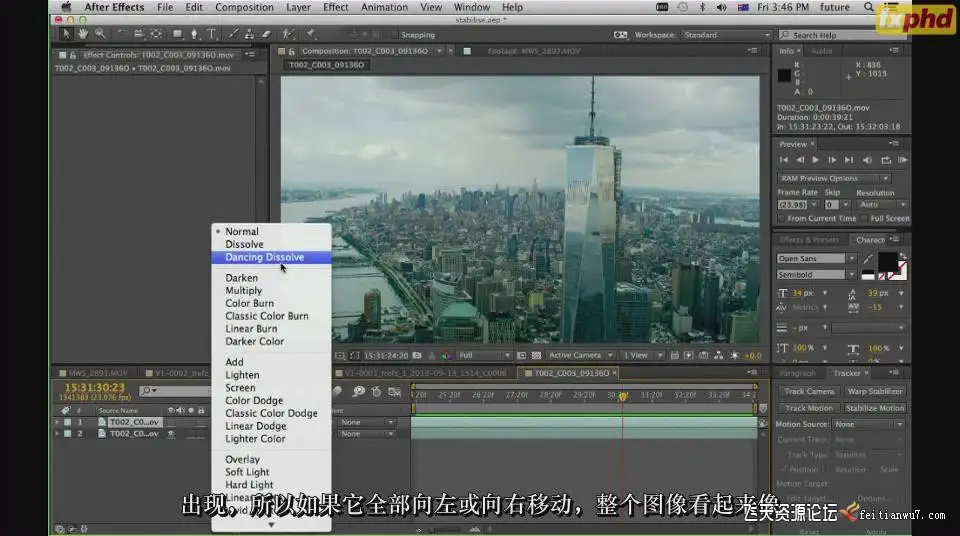Click the text fill color swatch
The height and width of the screenshot is (536, 960).
pos(886,262)
